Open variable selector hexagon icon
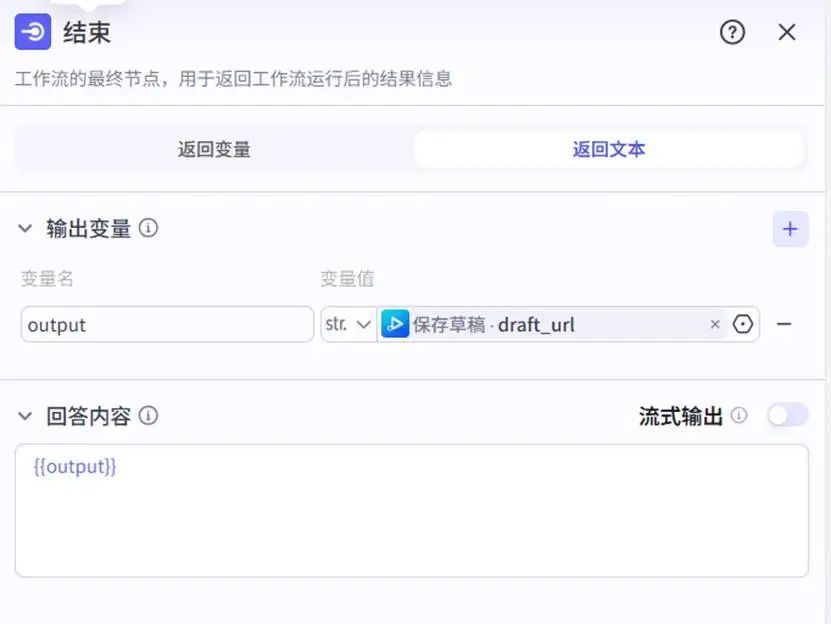 coord(742,324)
